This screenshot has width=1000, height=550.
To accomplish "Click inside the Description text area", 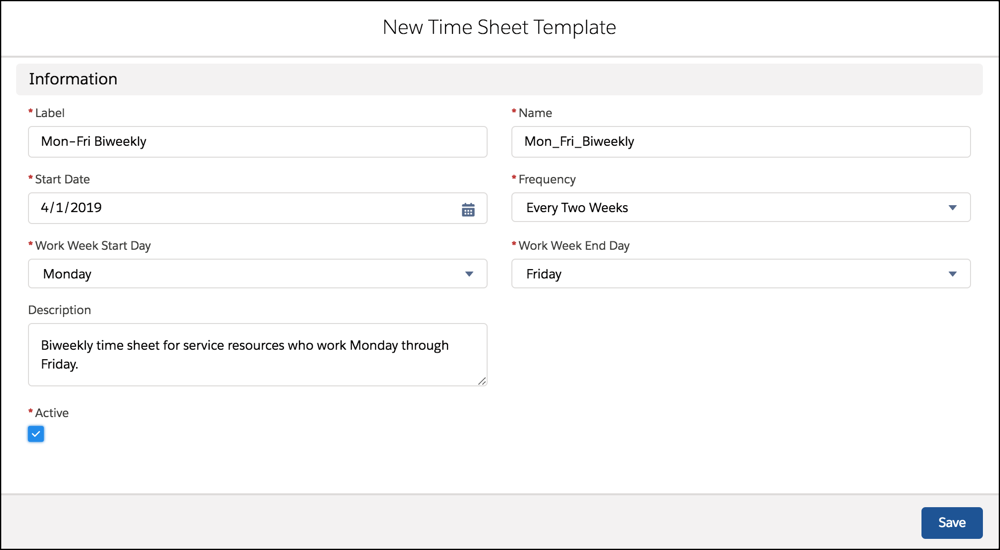I will point(258,355).
